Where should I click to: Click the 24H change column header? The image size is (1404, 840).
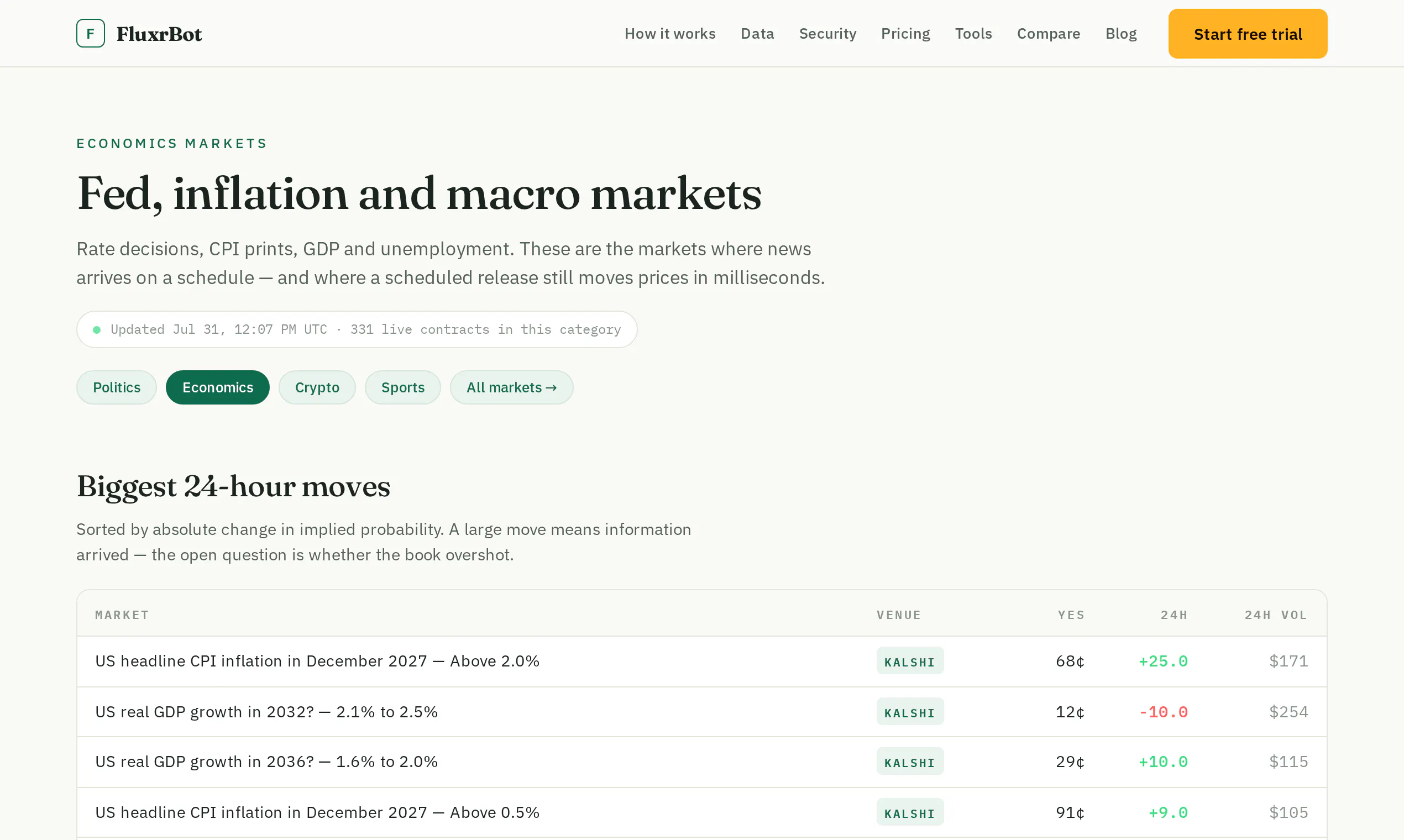tap(1174, 615)
